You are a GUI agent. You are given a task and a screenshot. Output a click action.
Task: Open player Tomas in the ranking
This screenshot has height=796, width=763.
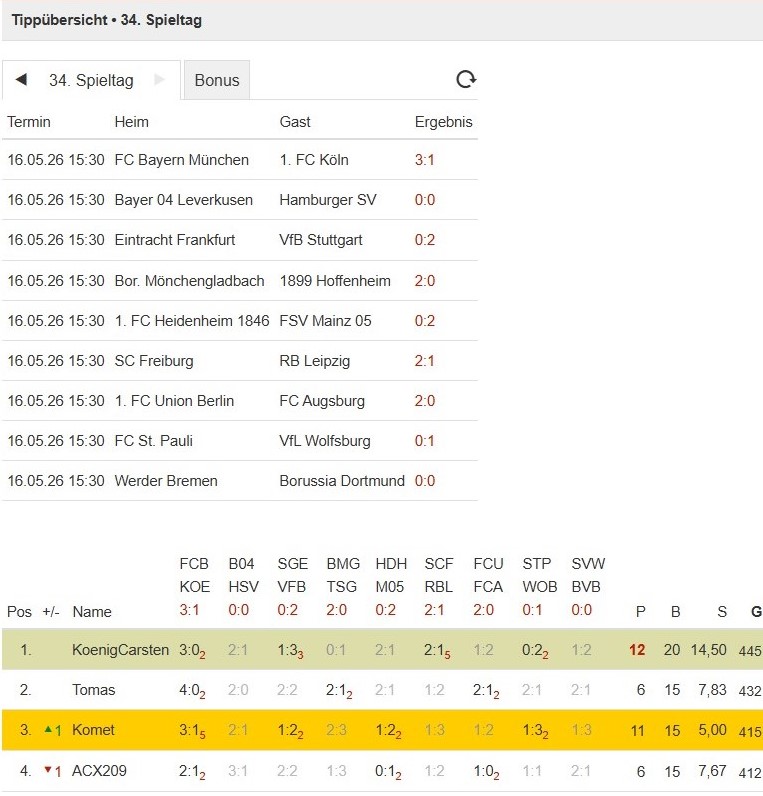pos(93,690)
